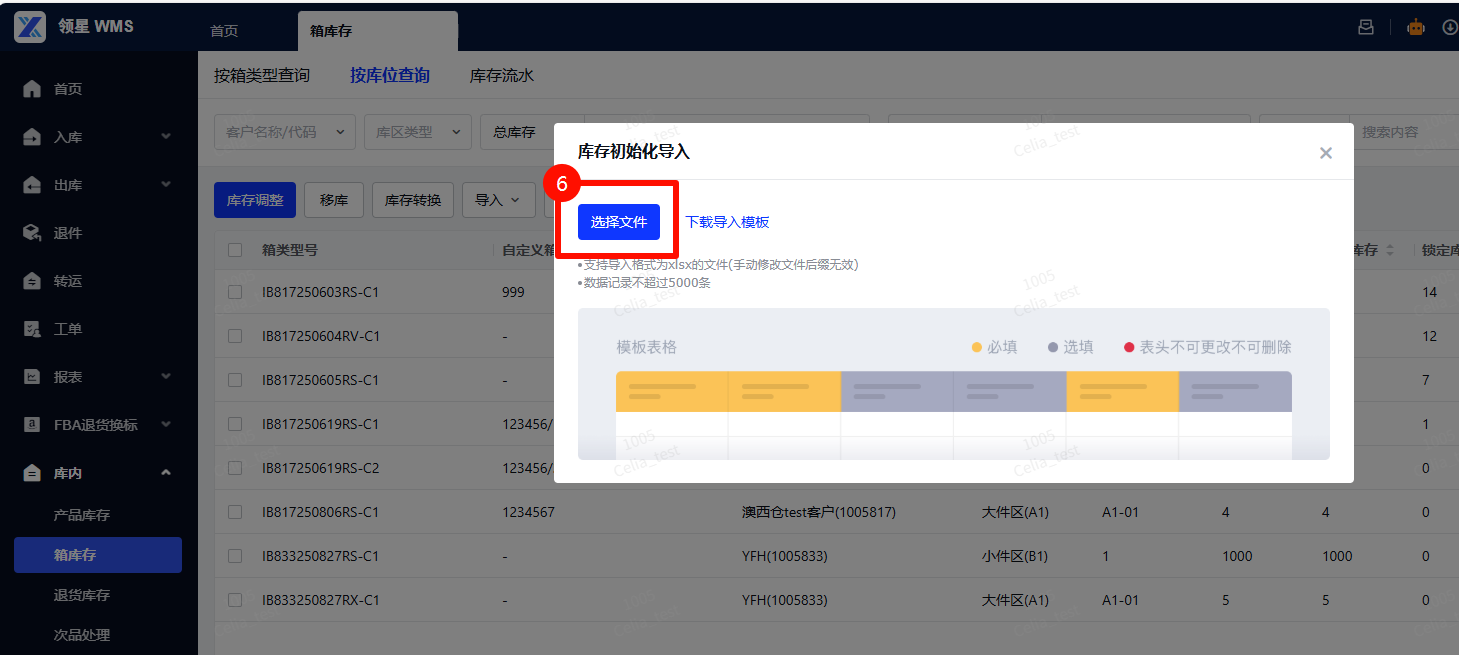Open 产品库存 in sidebar
This screenshot has height=655, width=1459.
tap(82, 515)
